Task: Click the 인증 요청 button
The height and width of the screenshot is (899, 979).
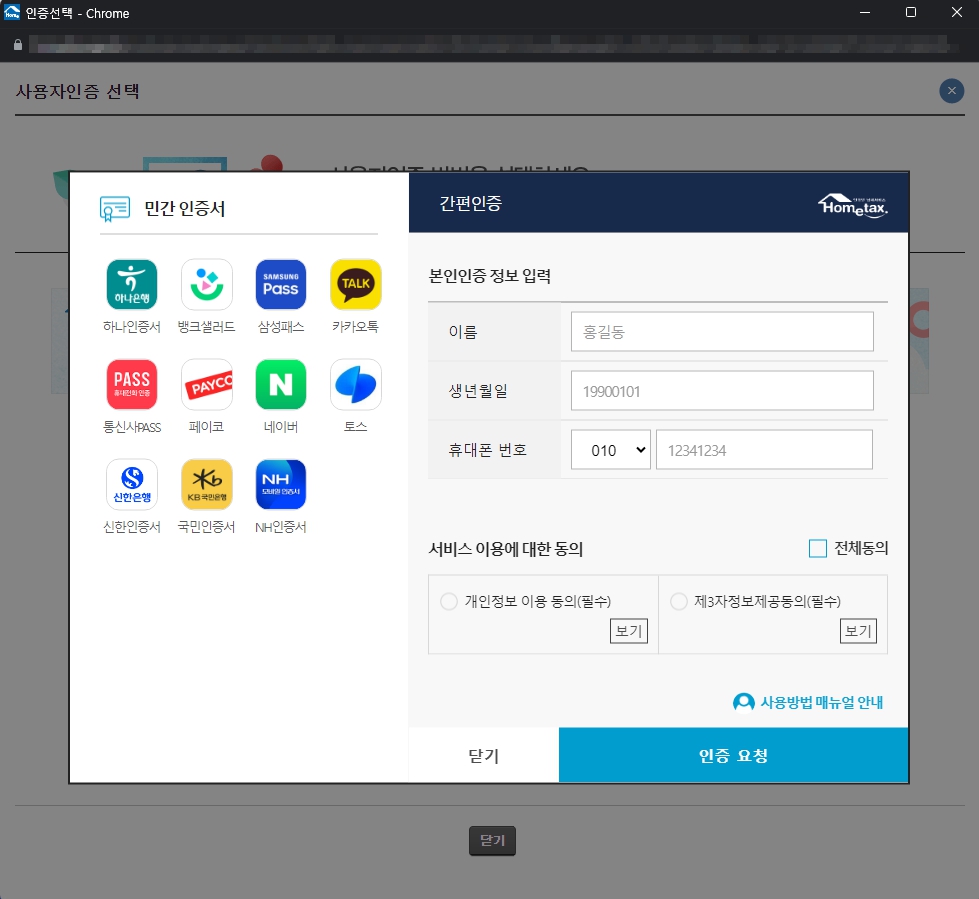Action: click(734, 755)
